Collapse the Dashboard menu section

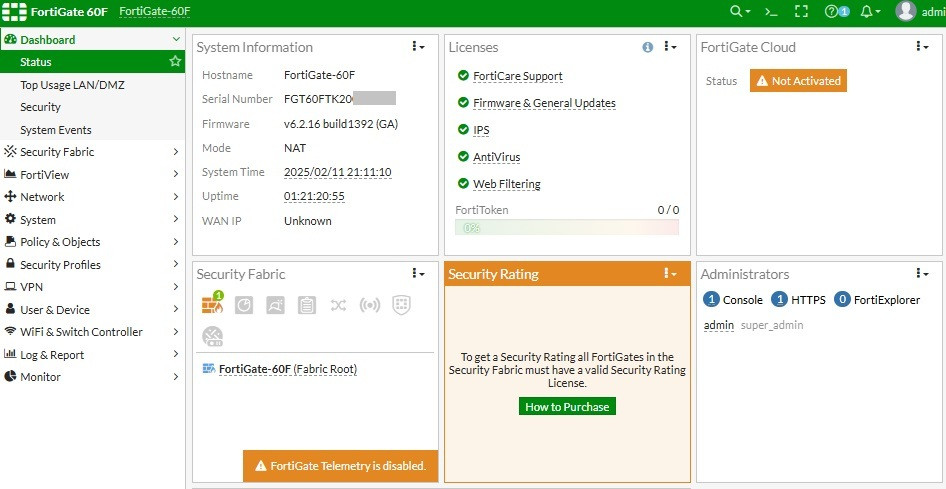pyautogui.click(x=176, y=39)
